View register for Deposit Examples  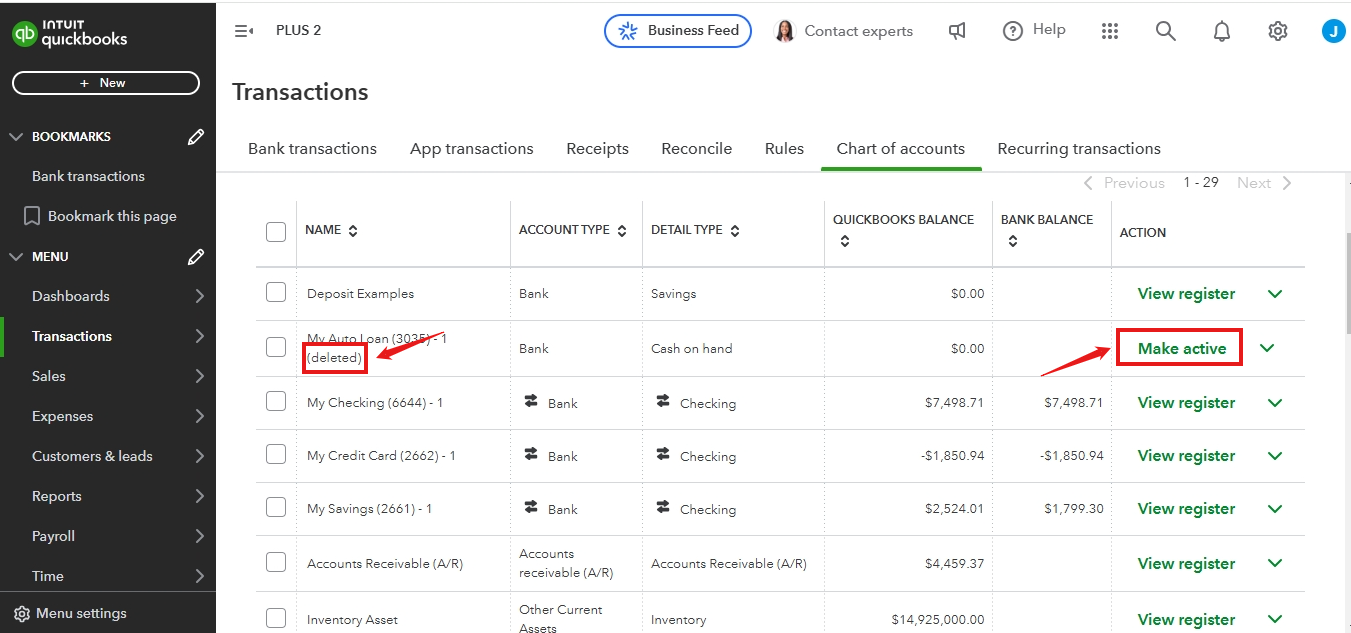[1186, 294]
